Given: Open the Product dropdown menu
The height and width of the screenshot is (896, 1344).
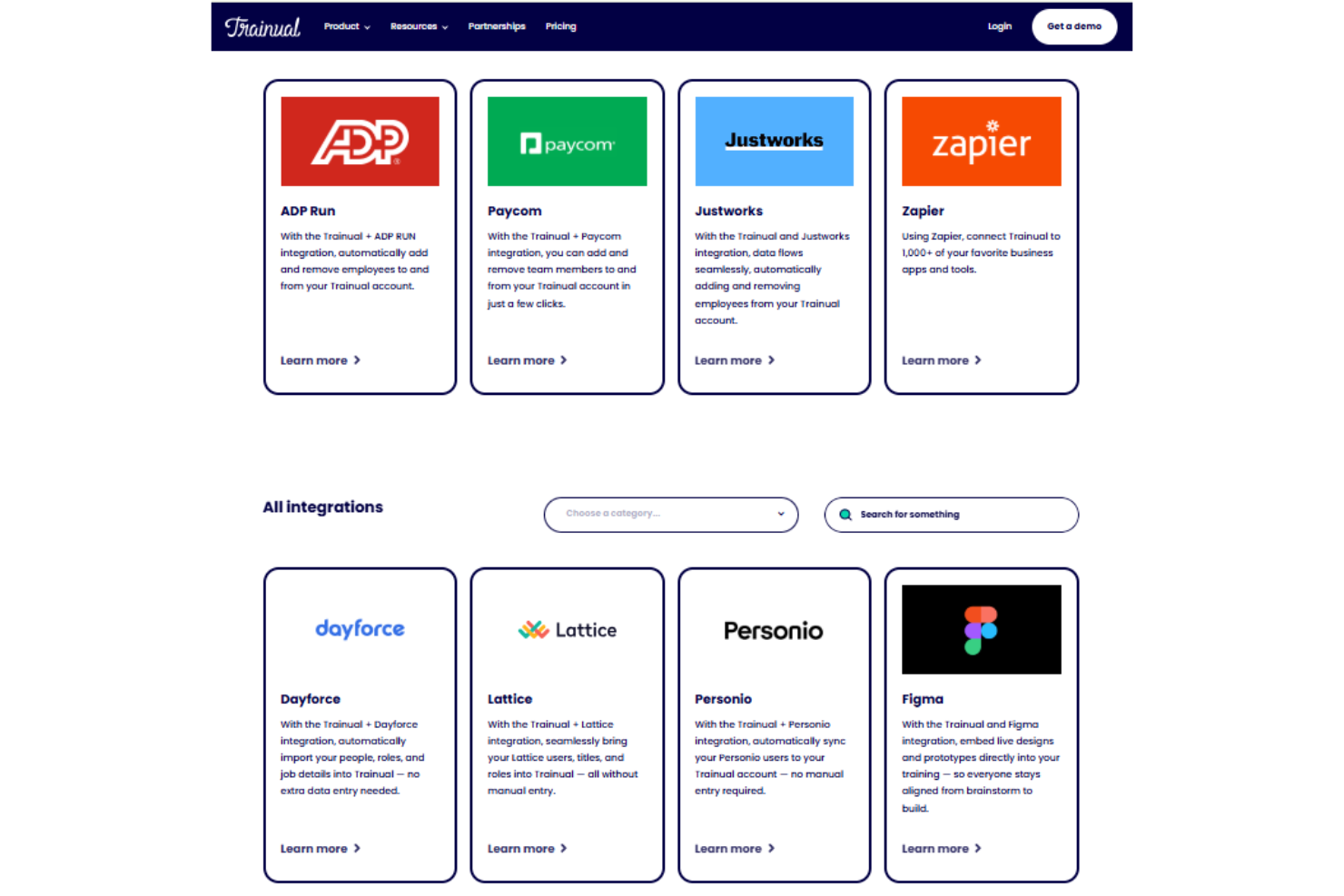Looking at the screenshot, I should [x=346, y=26].
